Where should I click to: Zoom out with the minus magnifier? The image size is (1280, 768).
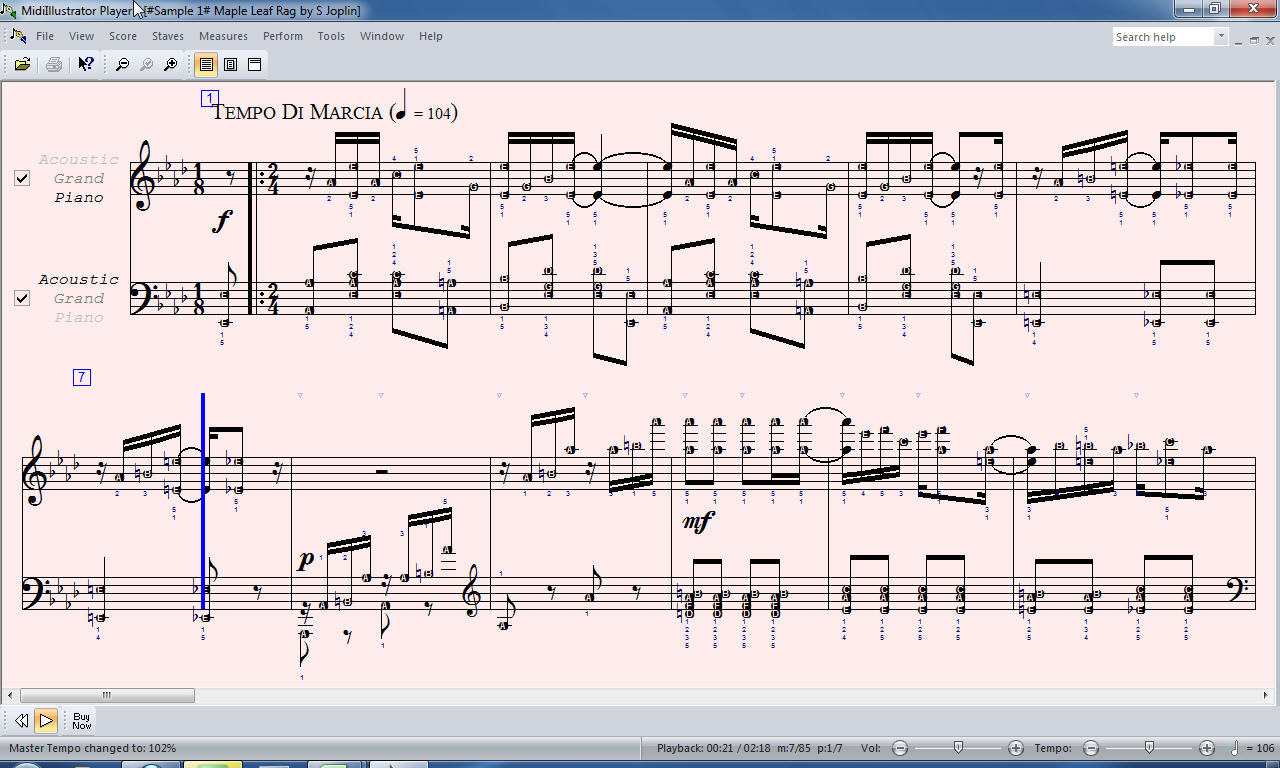[122, 64]
